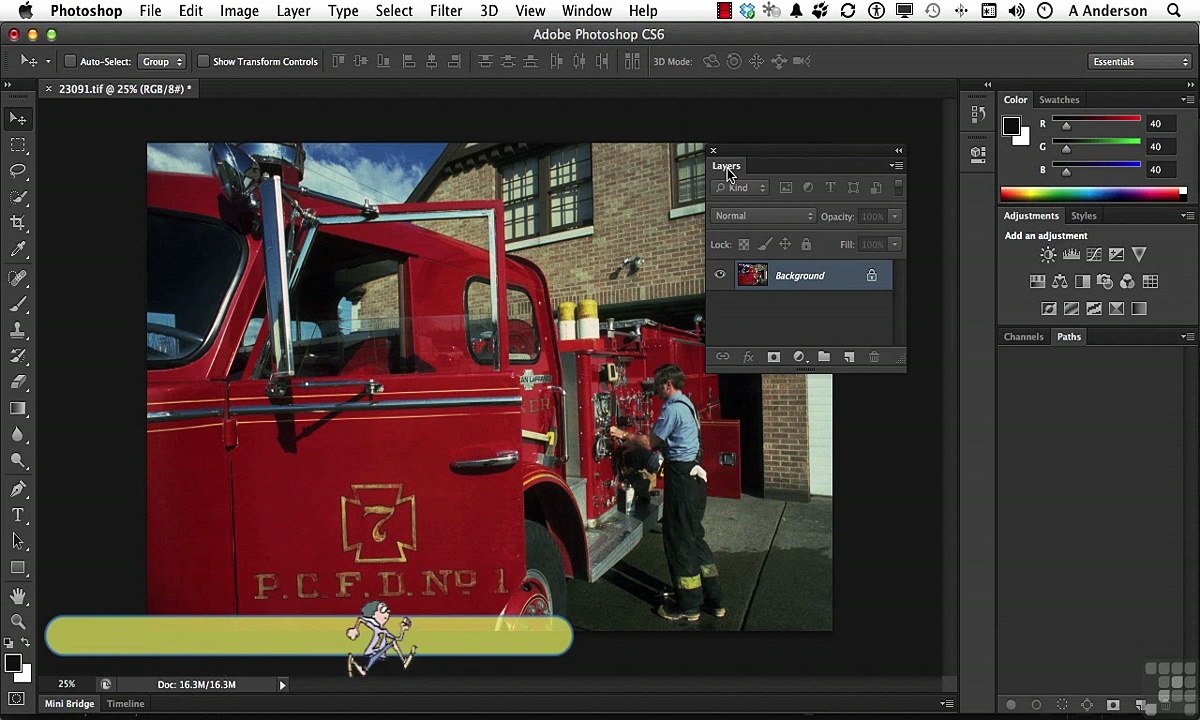The image size is (1200, 720).
Task: Select the Hand tool
Action: [x=18, y=596]
